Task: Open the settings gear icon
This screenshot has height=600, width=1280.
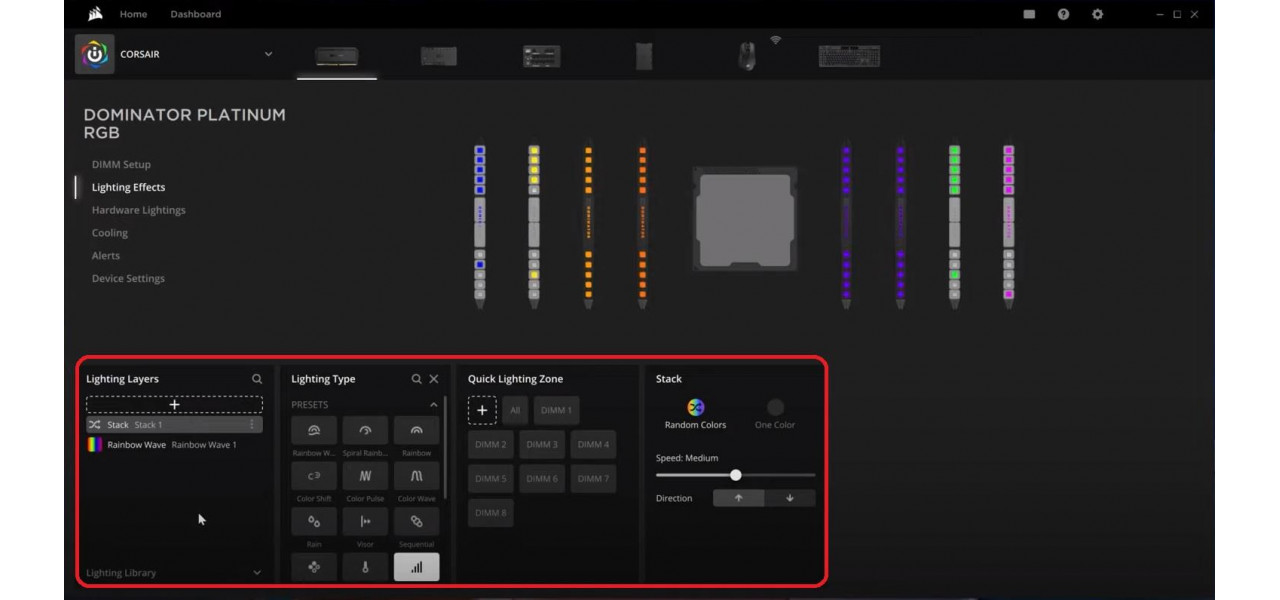Action: point(1097,14)
